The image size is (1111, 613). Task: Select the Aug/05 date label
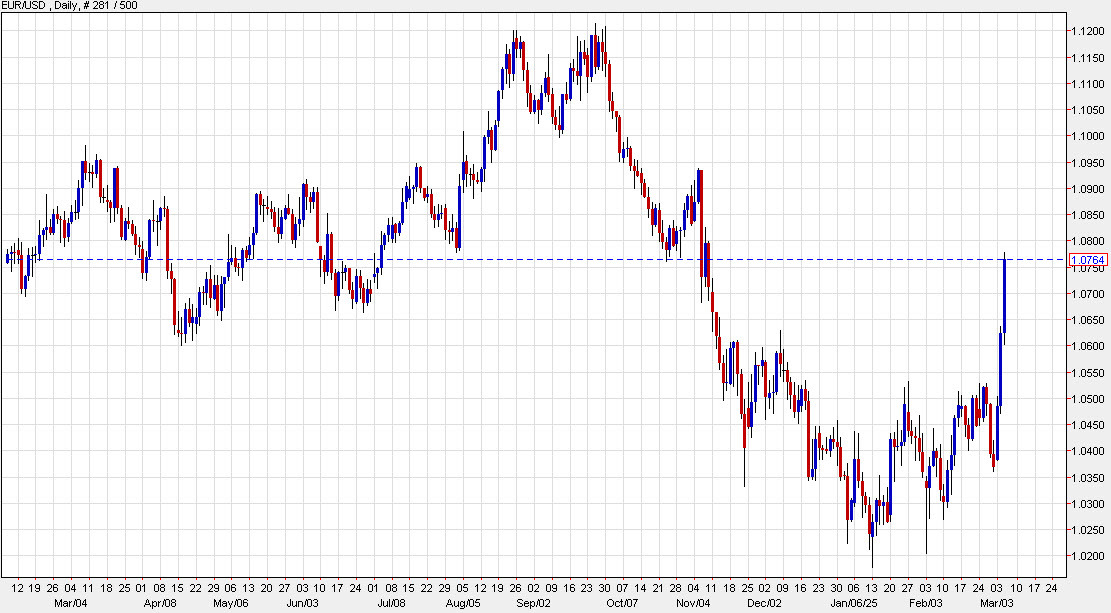[x=463, y=603]
